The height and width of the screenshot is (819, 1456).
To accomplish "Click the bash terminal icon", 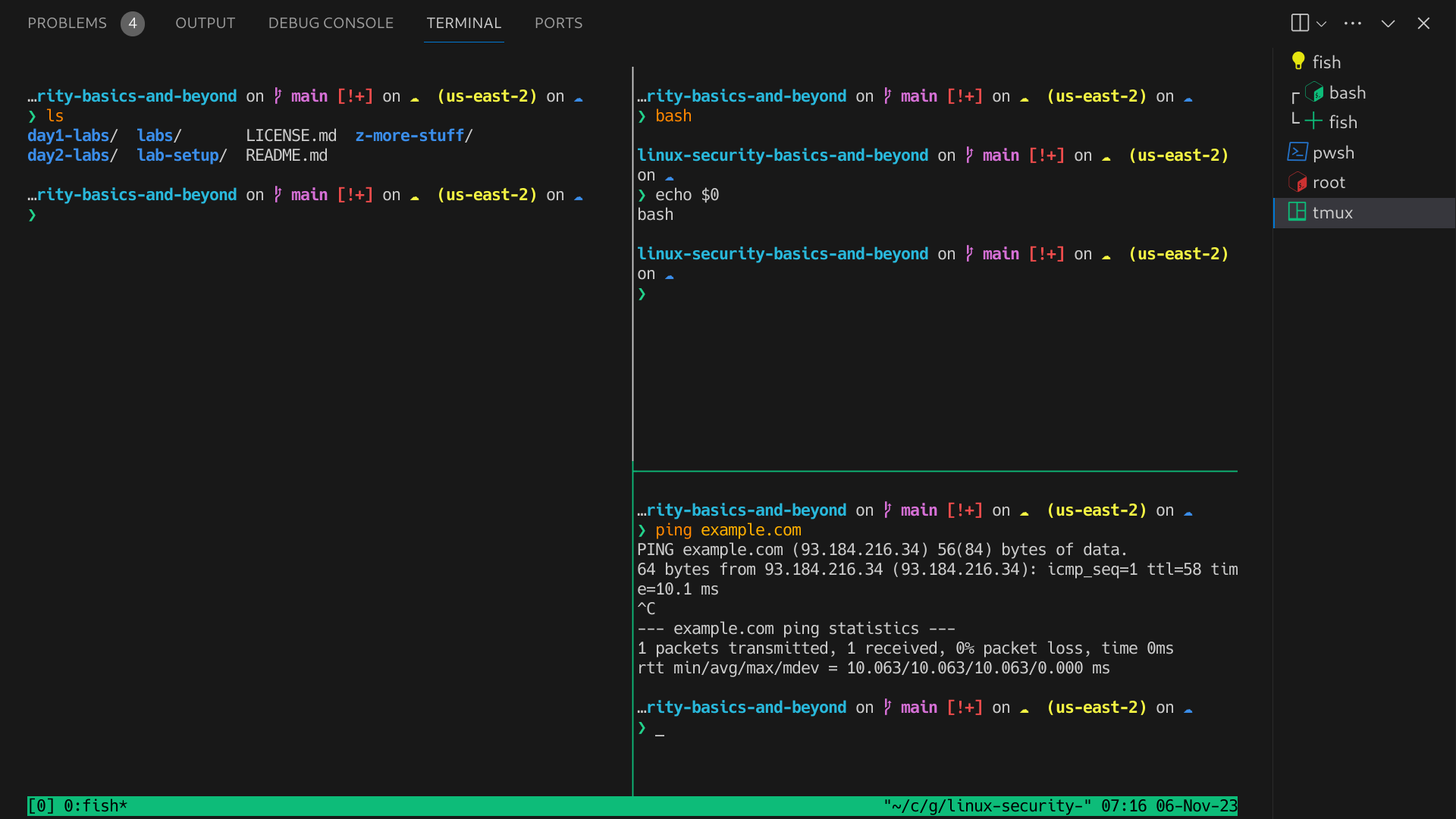I will pyautogui.click(x=1315, y=93).
